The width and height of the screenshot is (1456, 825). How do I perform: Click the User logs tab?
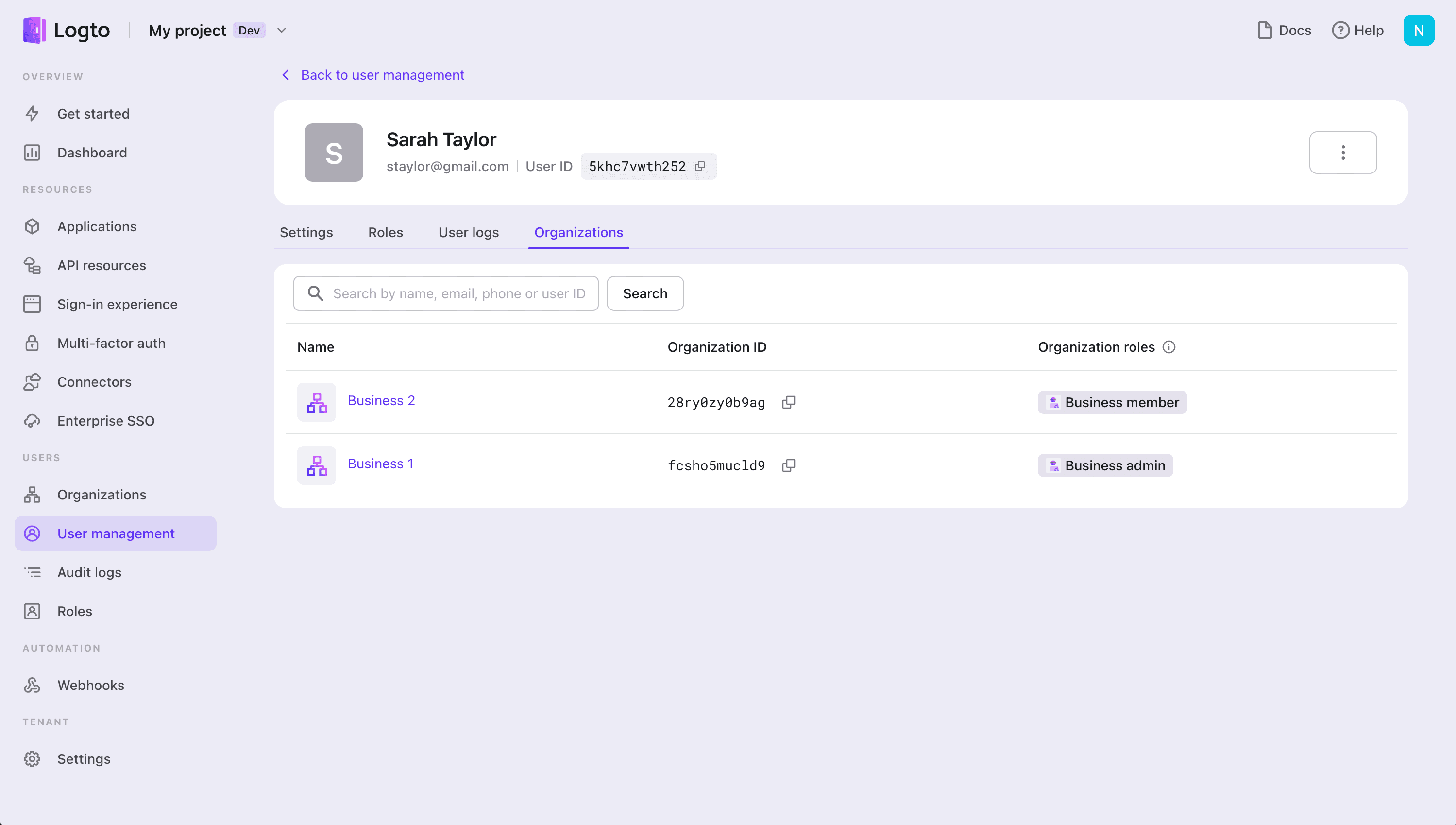click(468, 232)
